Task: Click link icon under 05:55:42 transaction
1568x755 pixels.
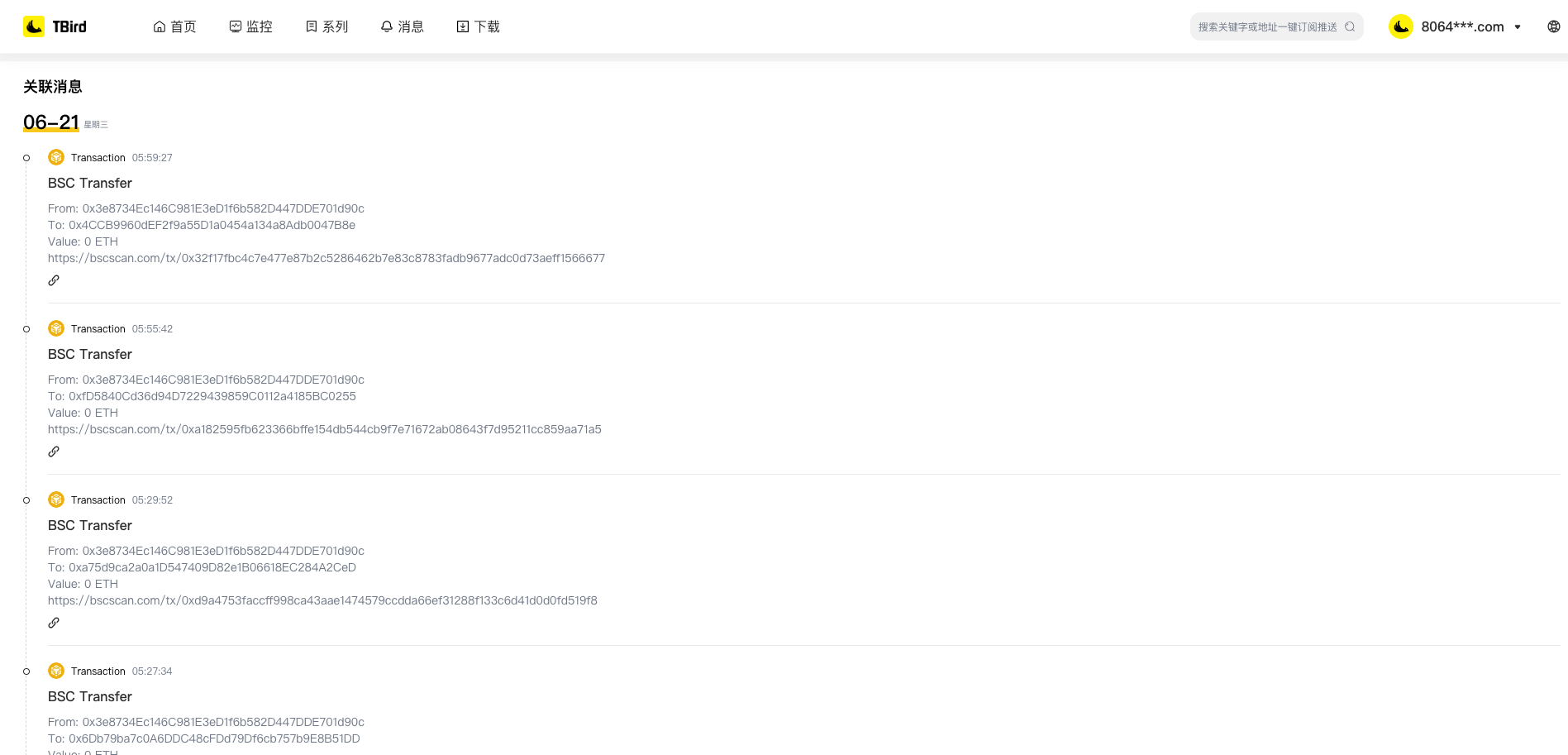Action: pos(54,452)
